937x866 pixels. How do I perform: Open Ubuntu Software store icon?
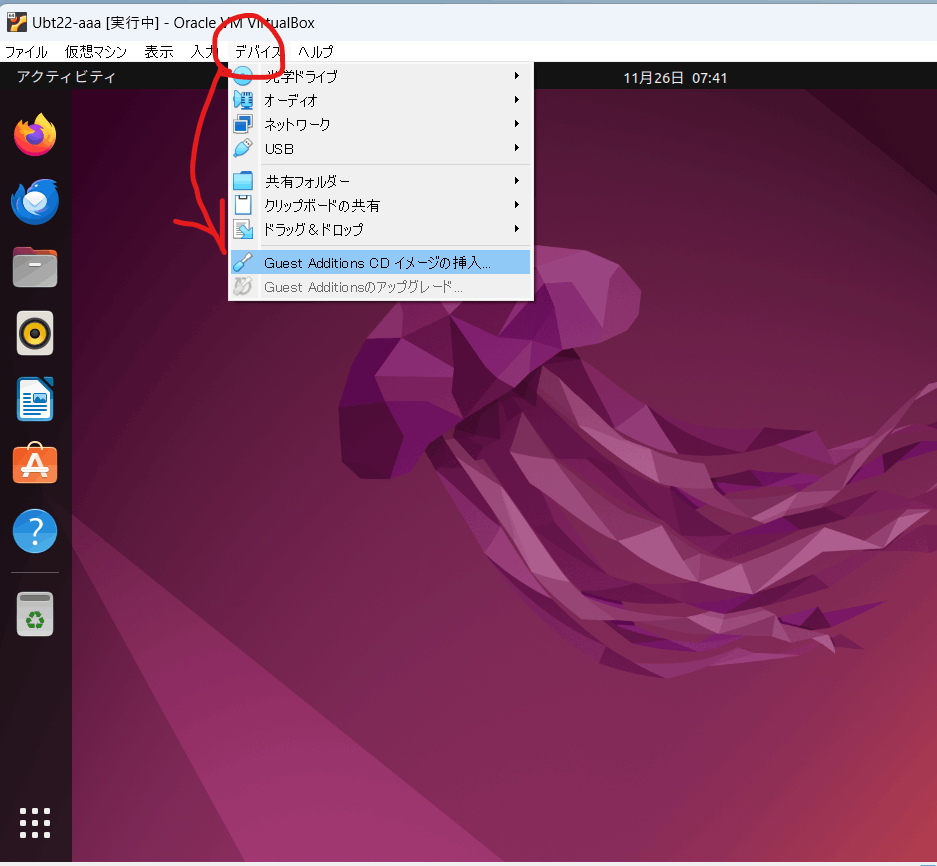[35, 463]
